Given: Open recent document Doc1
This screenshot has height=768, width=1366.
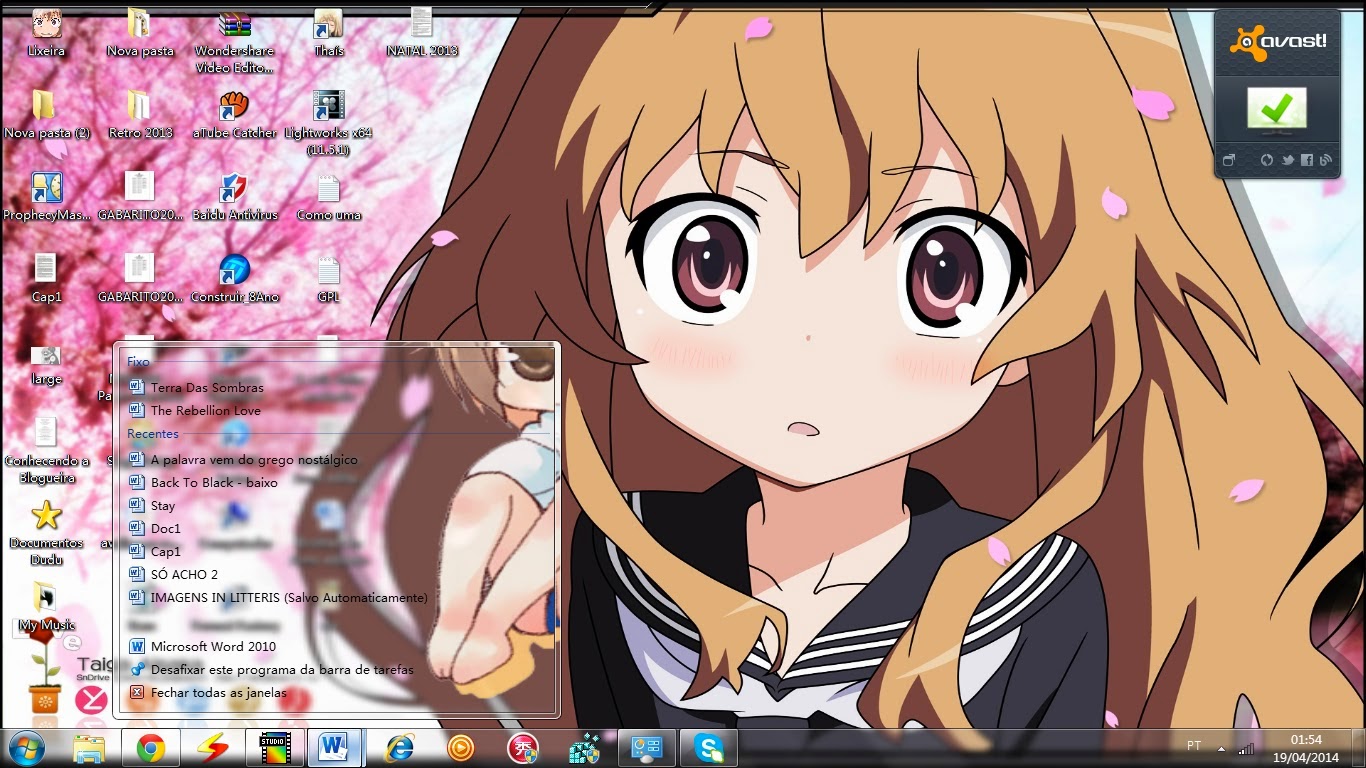Looking at the screenshot, I should (x=337, y=528).
